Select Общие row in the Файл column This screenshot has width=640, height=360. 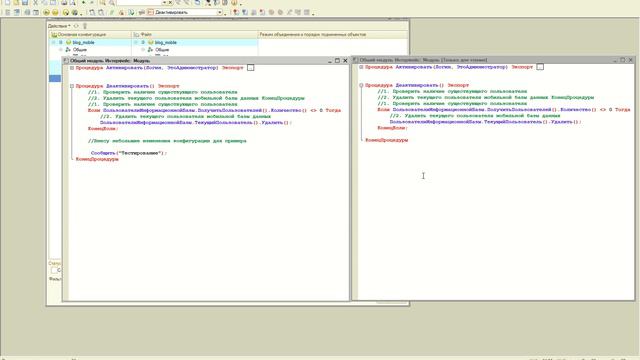pyautogui.click(x=195, y=49)
